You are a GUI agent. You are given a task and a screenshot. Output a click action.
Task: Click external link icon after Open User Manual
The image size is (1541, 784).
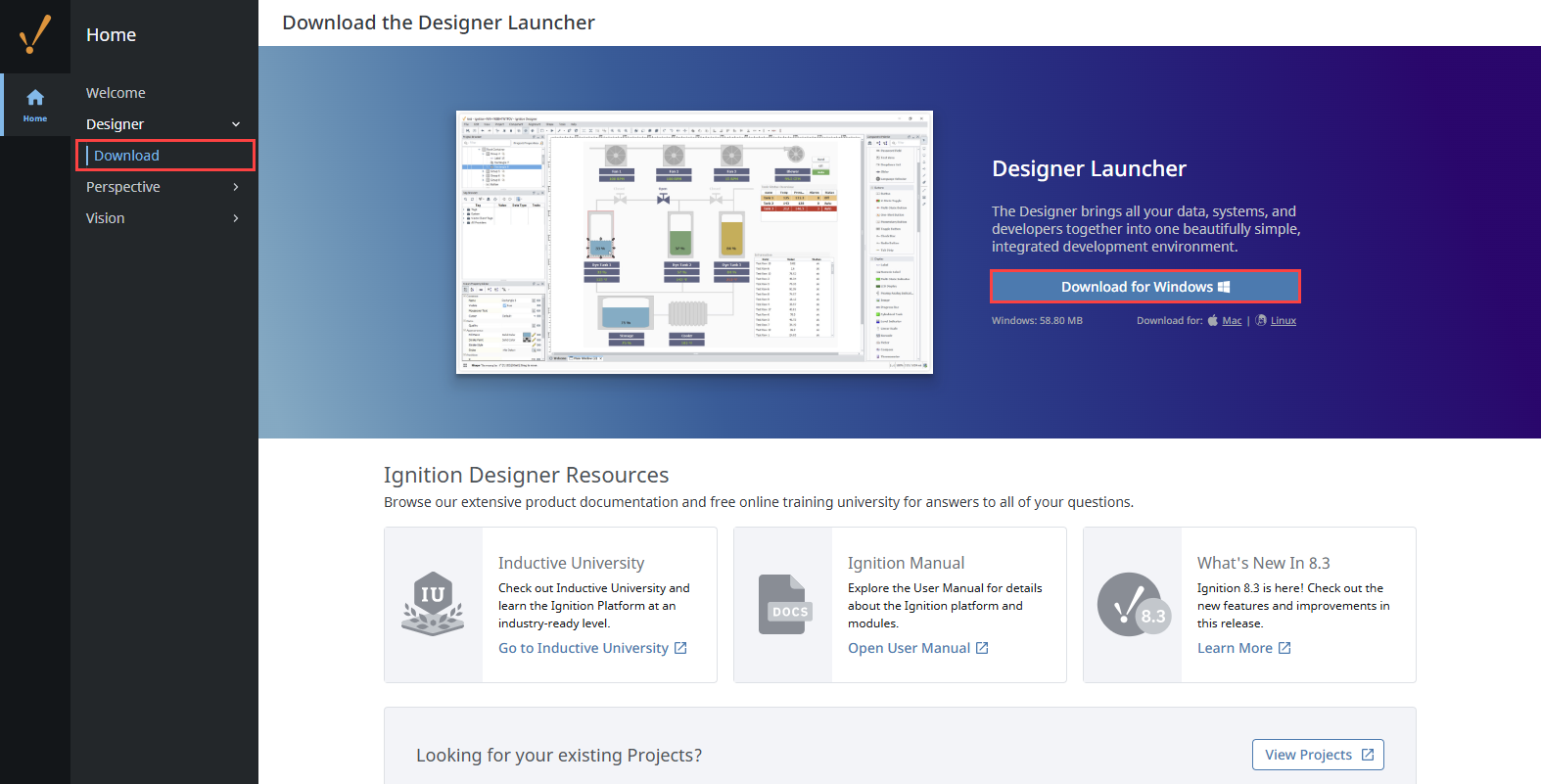pyautogui.click(x=982, y=648)
